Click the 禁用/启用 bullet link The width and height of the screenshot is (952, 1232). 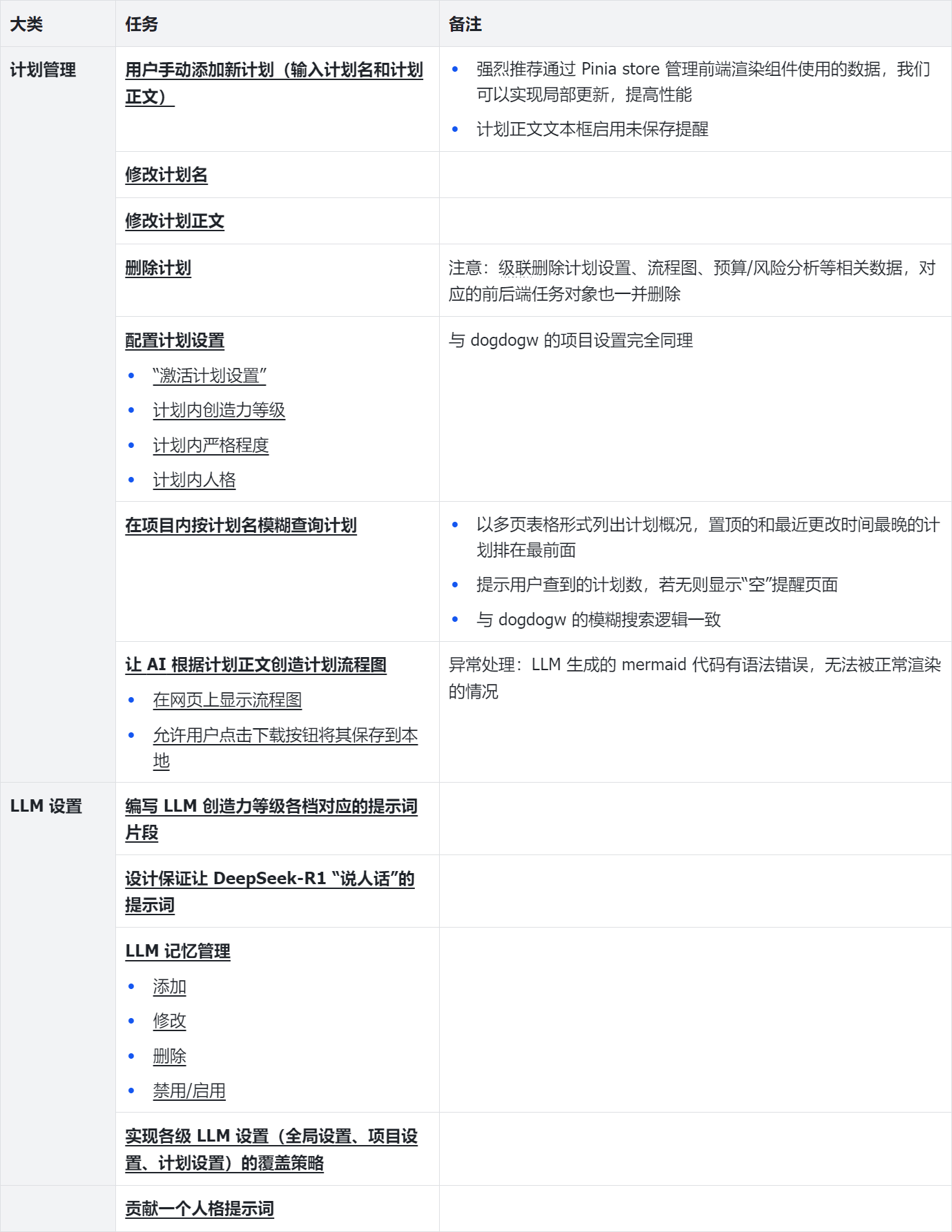189,1091
